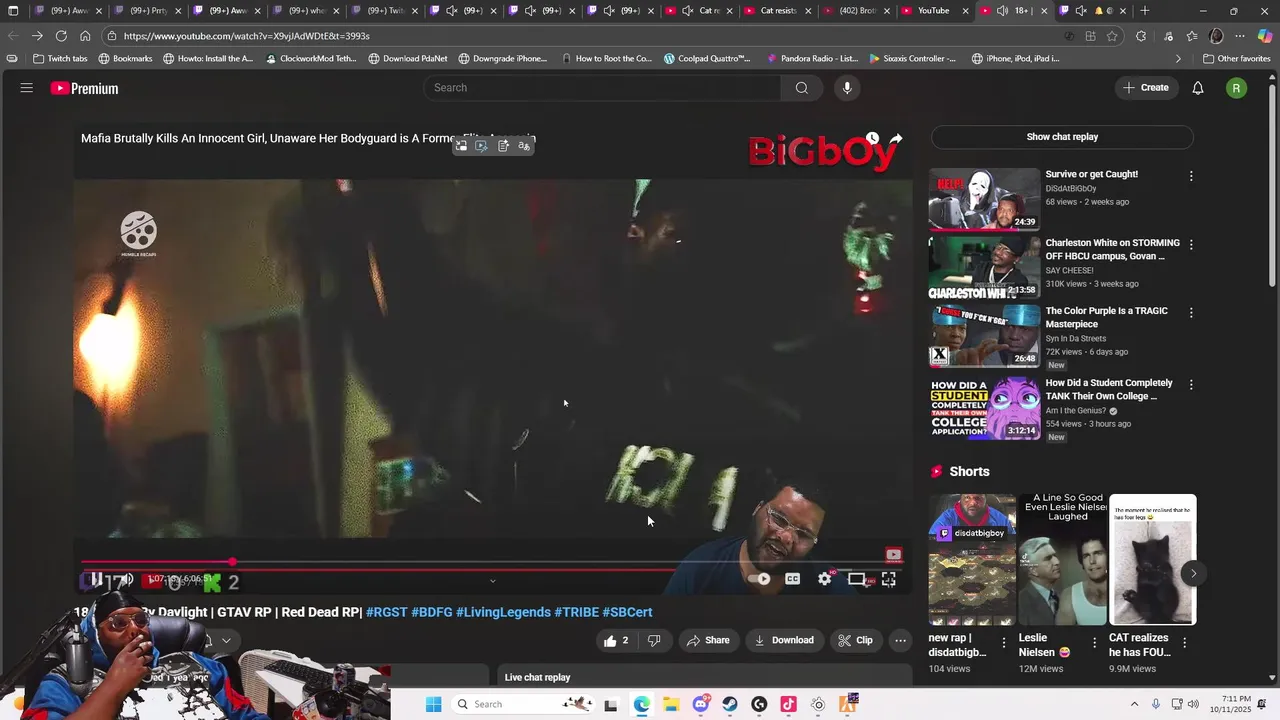This screenshot has height=720, width=1280.
Task: Open the Create menu
Action: 1145,88
